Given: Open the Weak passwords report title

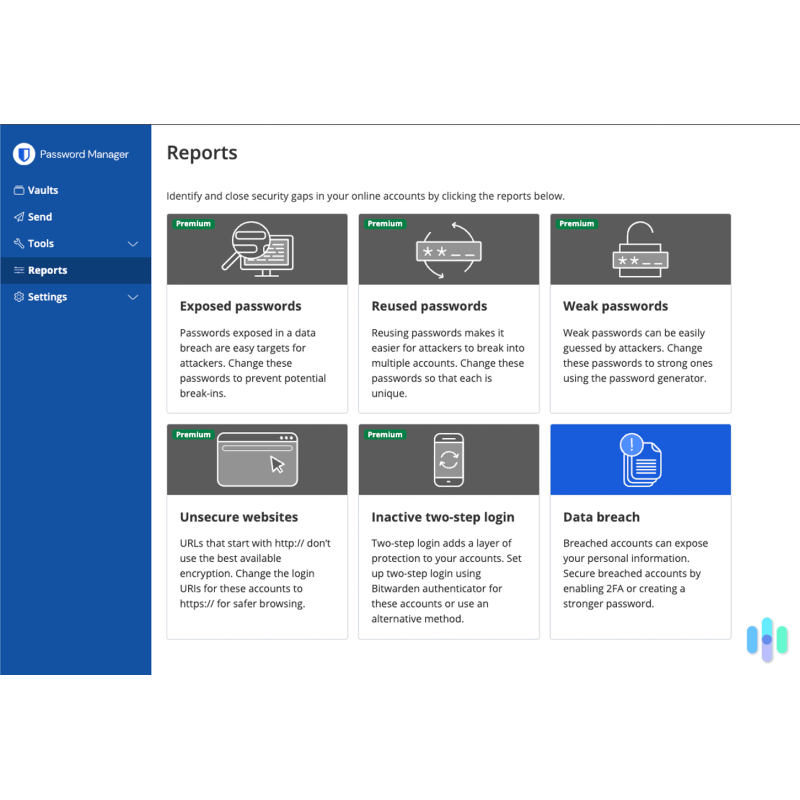Looking at the screenshot, I should coord(615,306).
